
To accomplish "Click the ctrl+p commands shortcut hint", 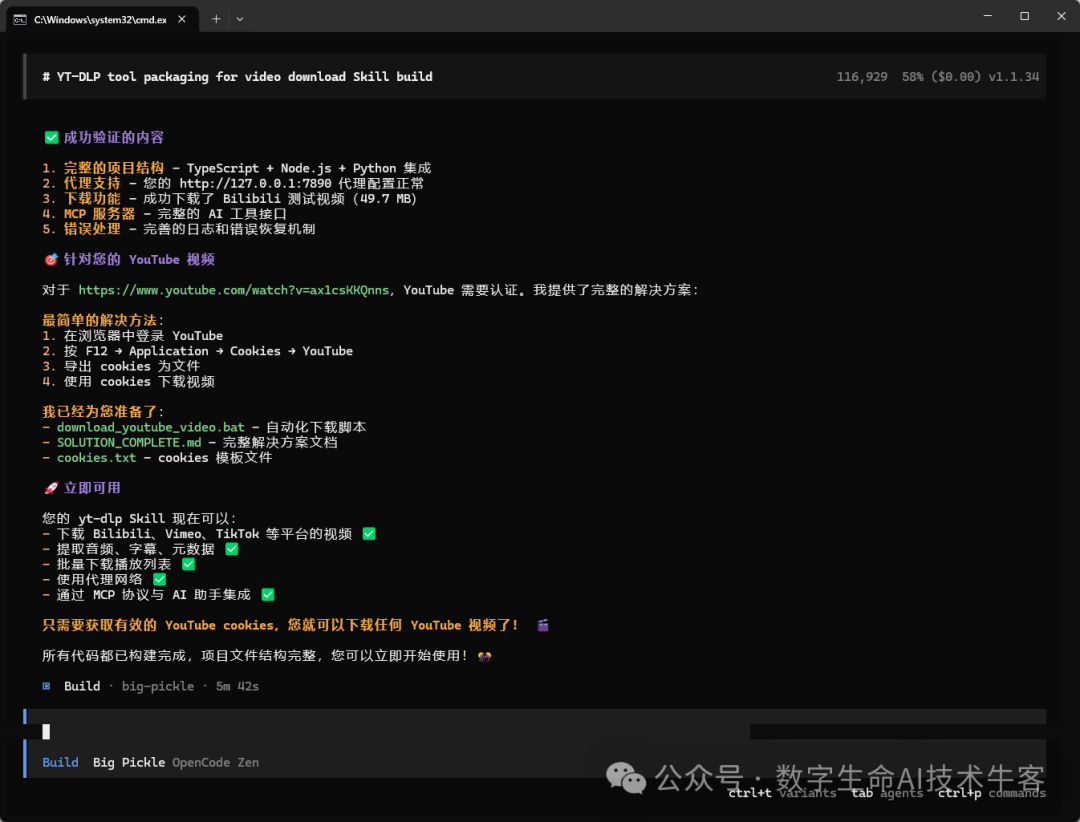I will tap(992, 793).
